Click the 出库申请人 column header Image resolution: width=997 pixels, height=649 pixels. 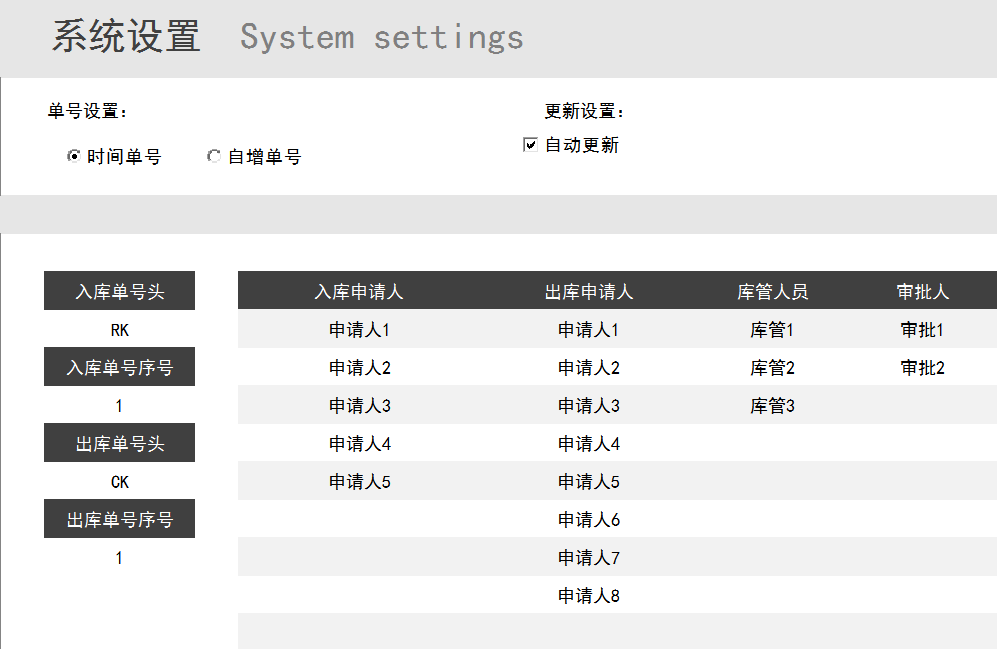589,291
